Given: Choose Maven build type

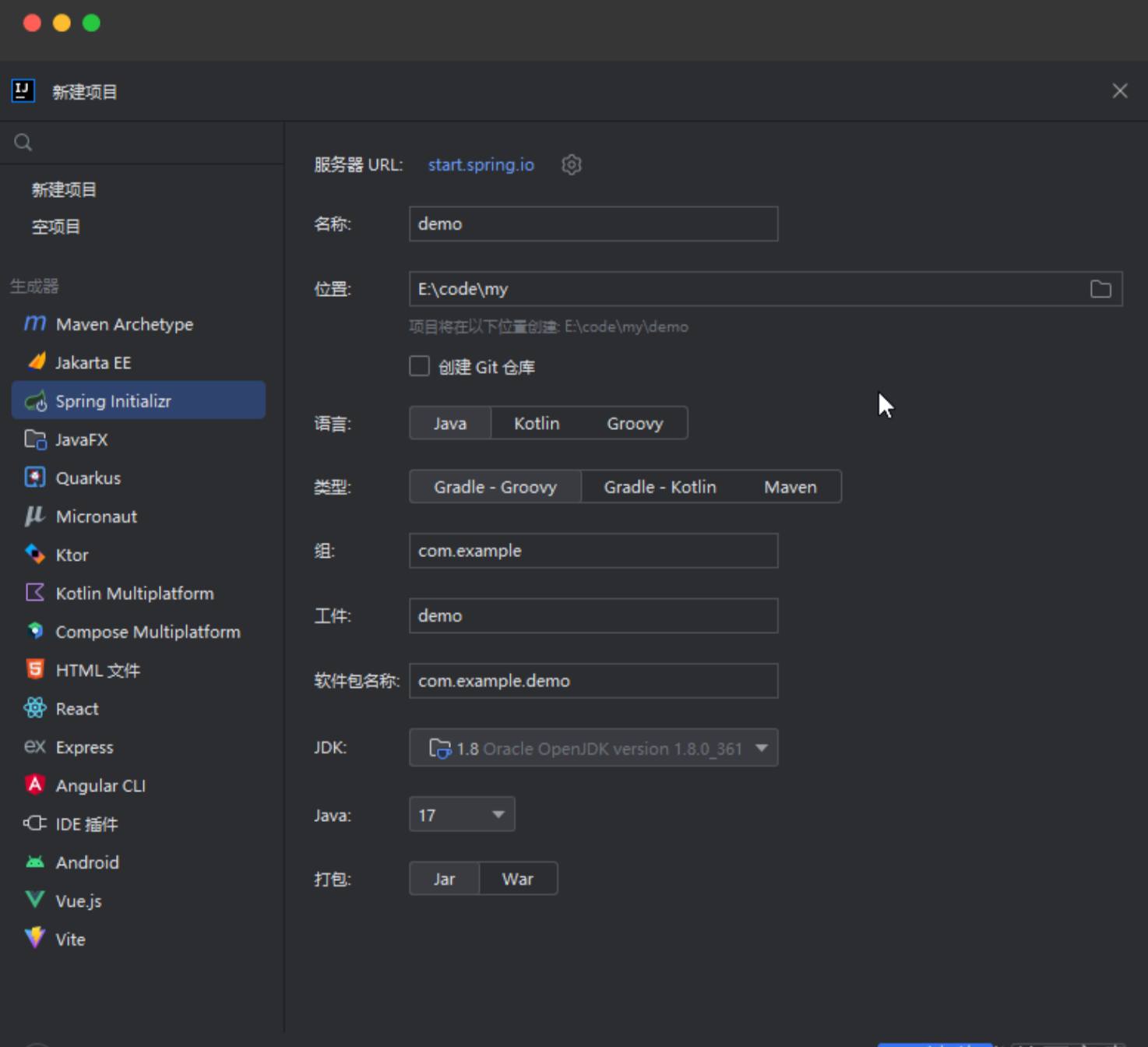Looking at the screenshot, I should coord(791,487).
